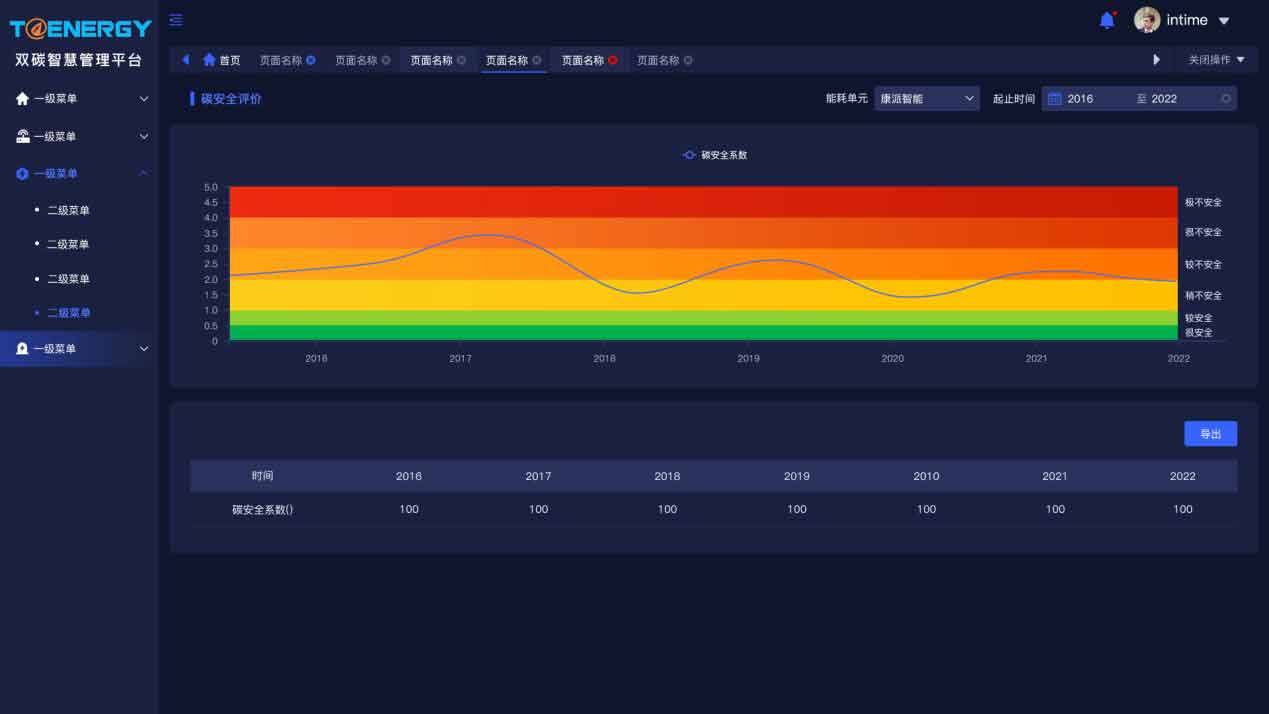The width and height of the screenshot is (1269, 714).
Task: Click the last sidebar menu's alert icon
Action: [22, 348]
